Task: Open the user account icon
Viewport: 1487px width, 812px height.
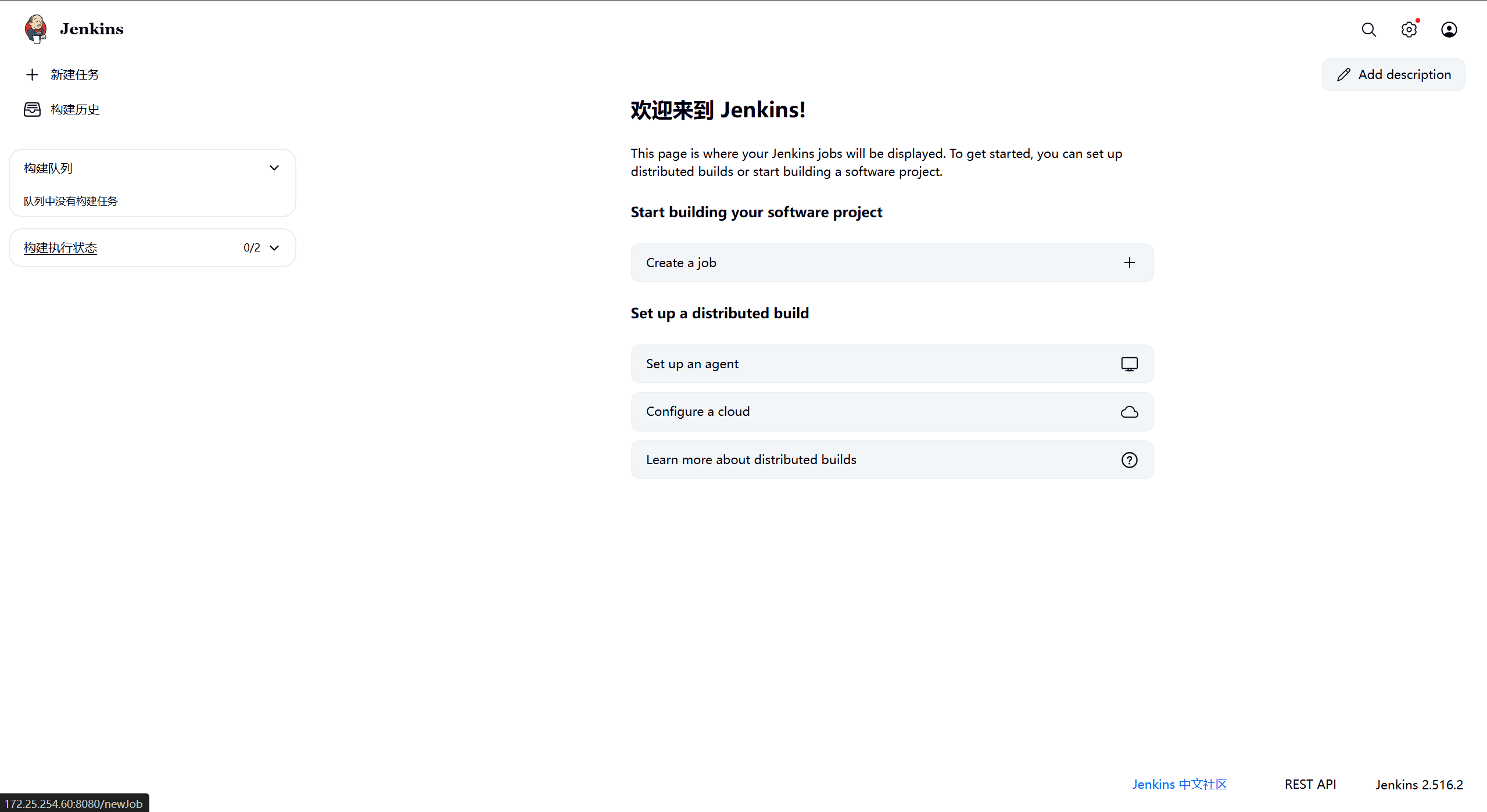Action: 1449,30
